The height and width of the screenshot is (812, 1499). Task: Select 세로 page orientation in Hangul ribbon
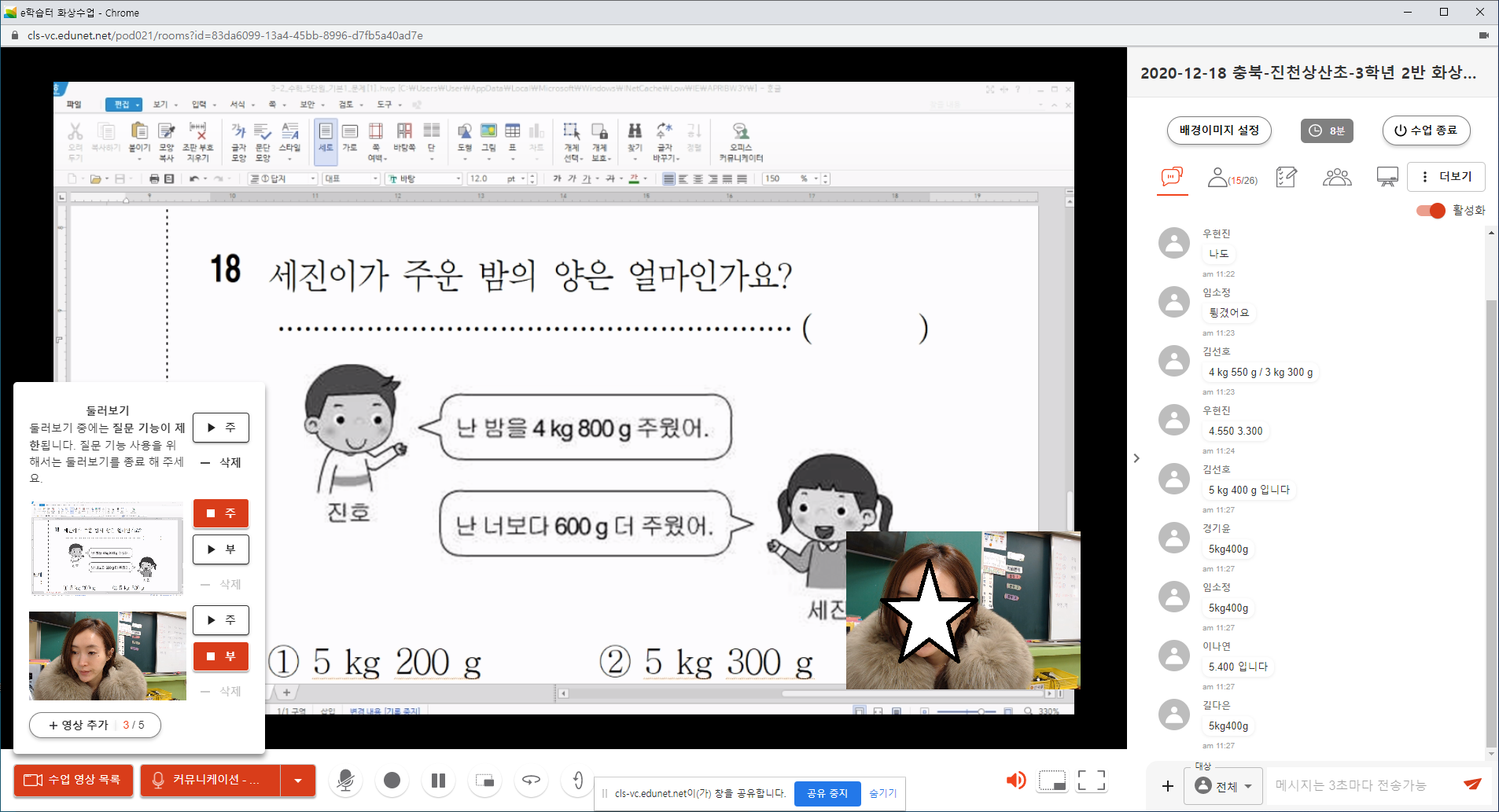point(326,141)
